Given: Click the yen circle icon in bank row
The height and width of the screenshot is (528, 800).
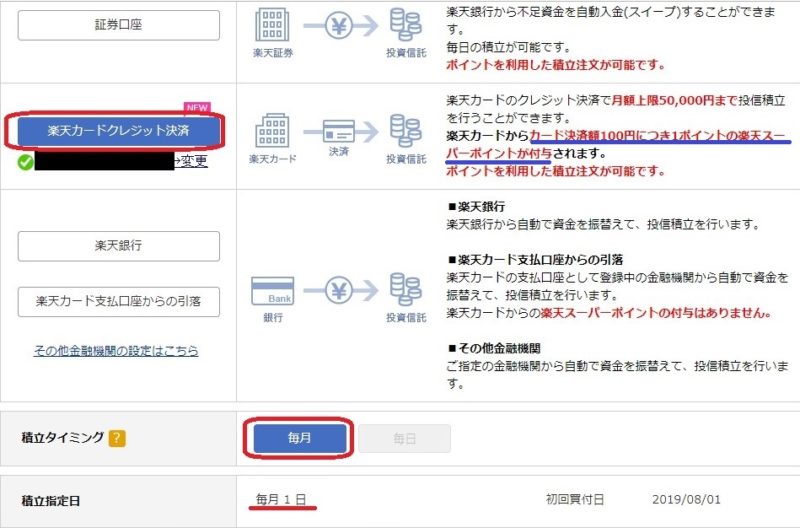Looking at the screenshot, I should pyautogui.click(x=339, y=290).
